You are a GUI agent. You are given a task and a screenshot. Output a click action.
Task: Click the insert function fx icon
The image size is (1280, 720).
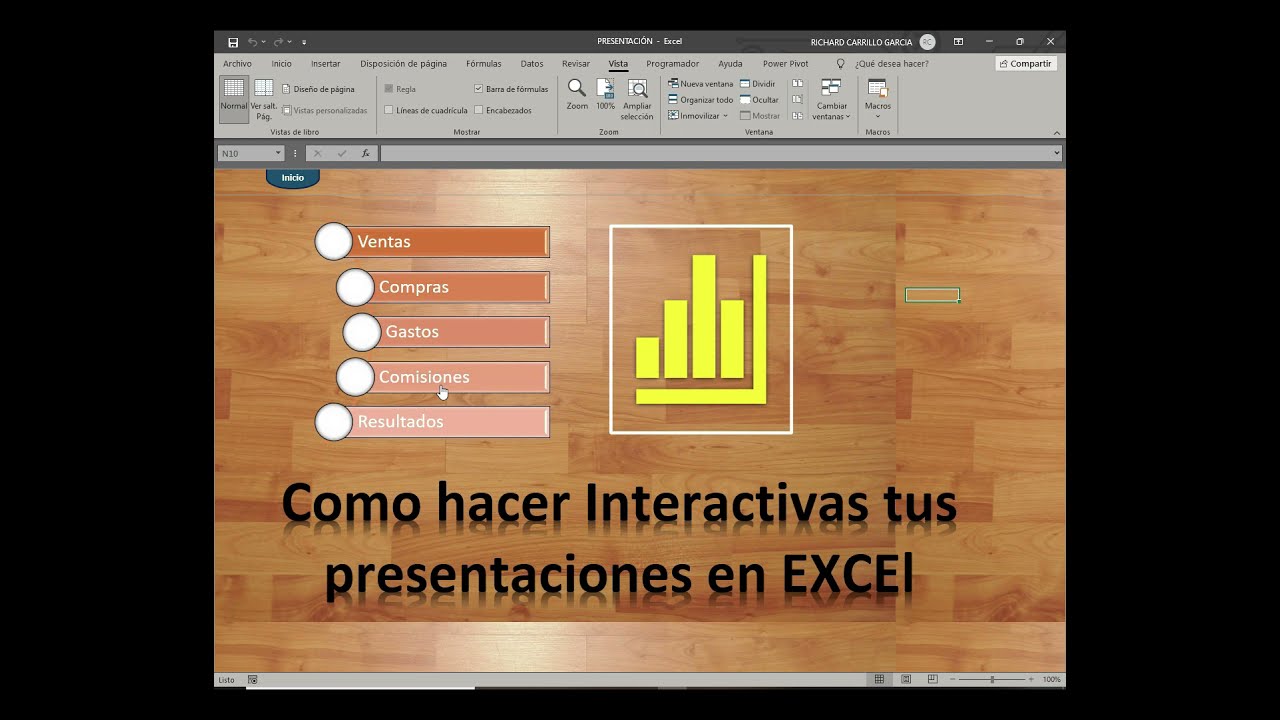[365, 153]
